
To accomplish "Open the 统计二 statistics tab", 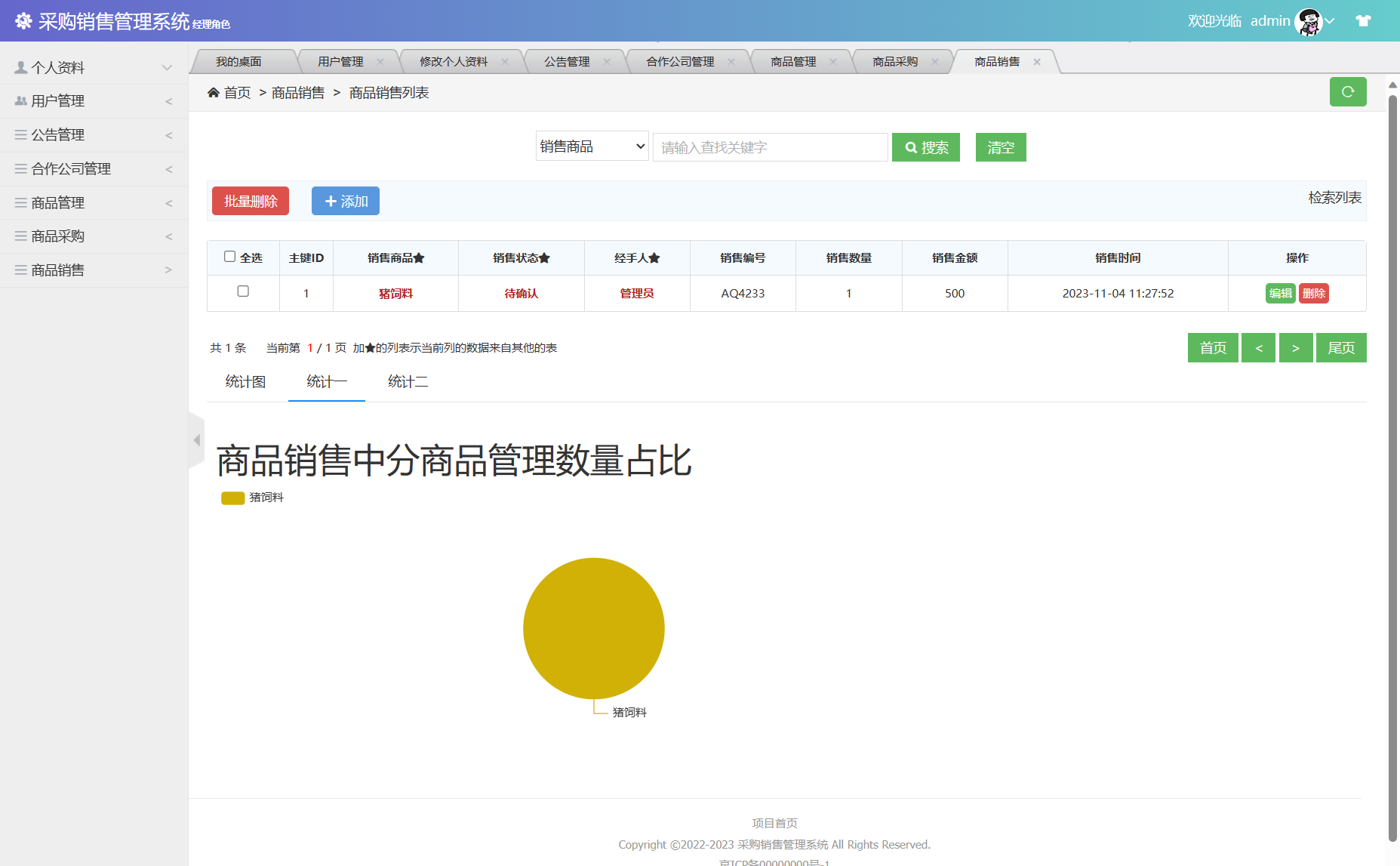I will (408, 381).
